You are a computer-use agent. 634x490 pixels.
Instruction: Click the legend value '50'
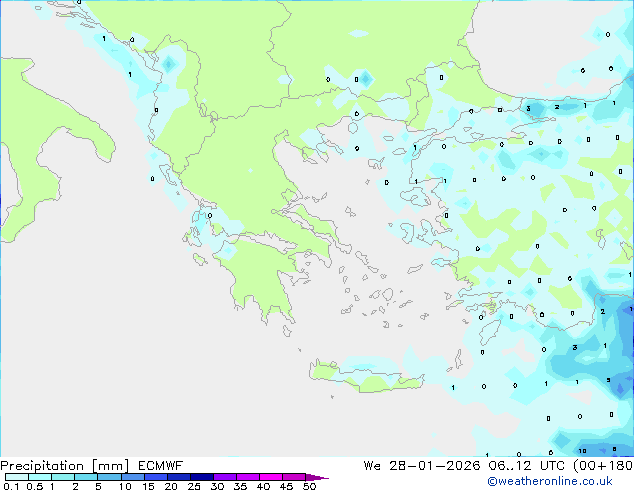point(309,486)
